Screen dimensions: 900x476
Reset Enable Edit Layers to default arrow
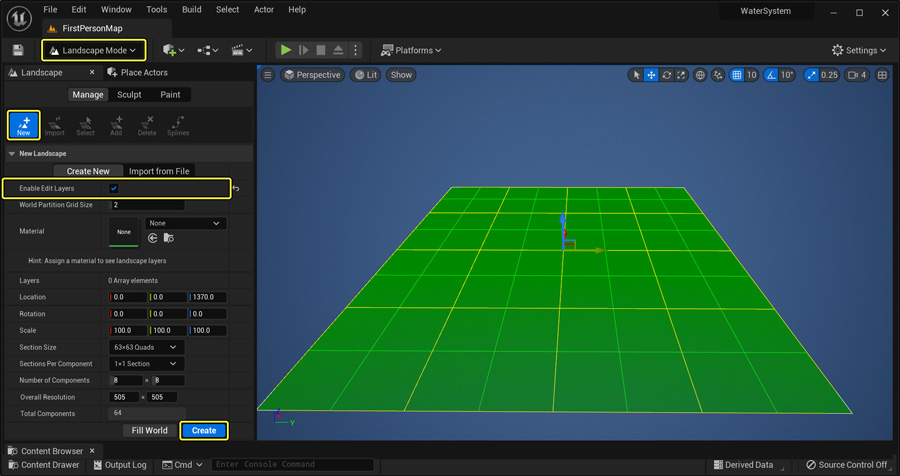point(236,188)
